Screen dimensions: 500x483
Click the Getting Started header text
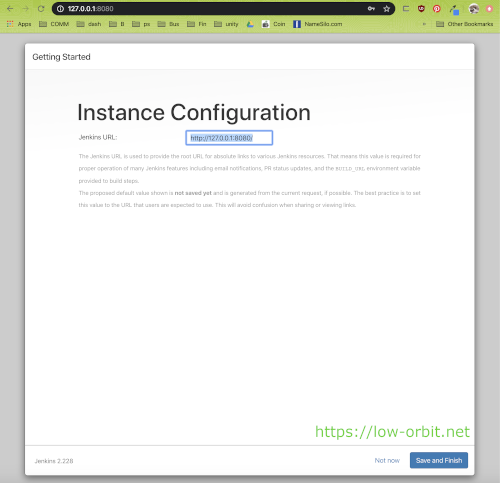tap(61, 57)
